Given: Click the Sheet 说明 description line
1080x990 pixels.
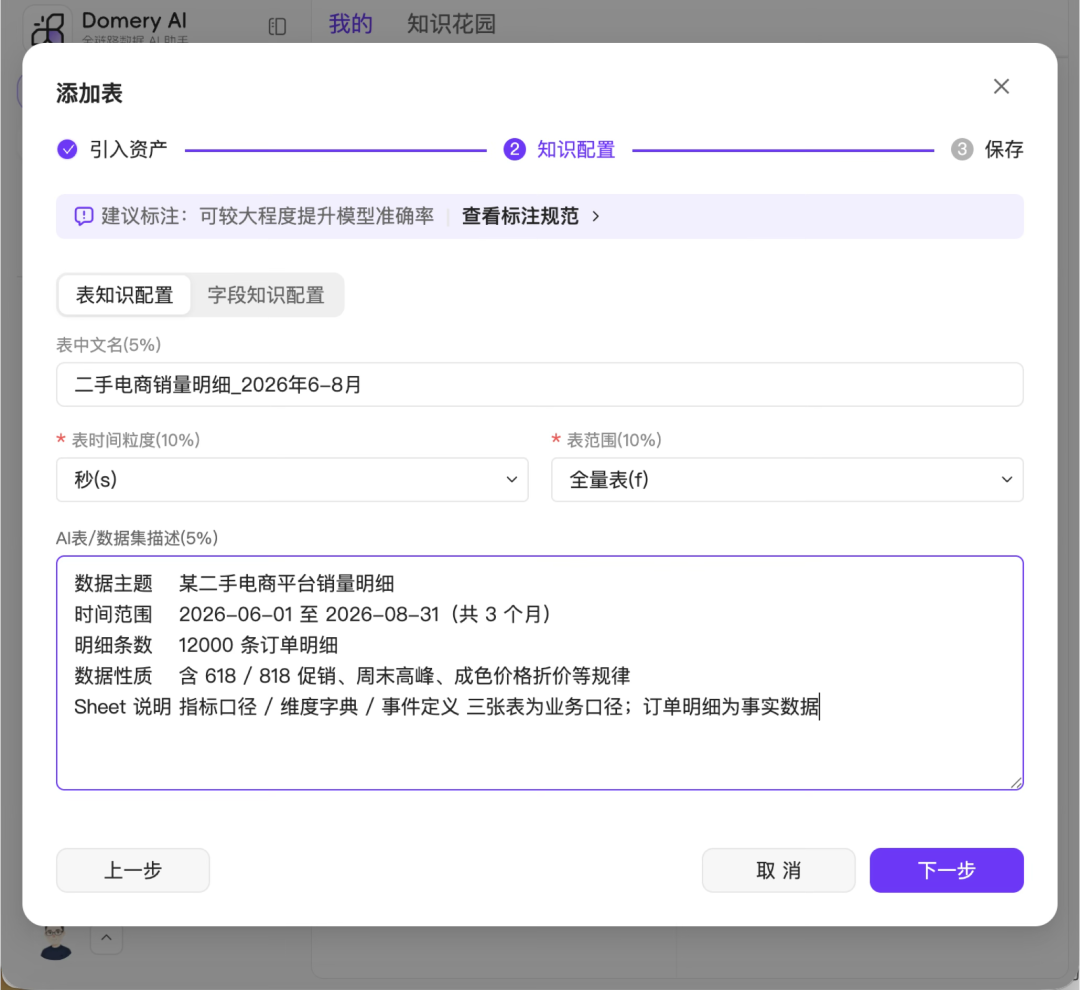Looking at the screenshot, I should pos(446,706).
